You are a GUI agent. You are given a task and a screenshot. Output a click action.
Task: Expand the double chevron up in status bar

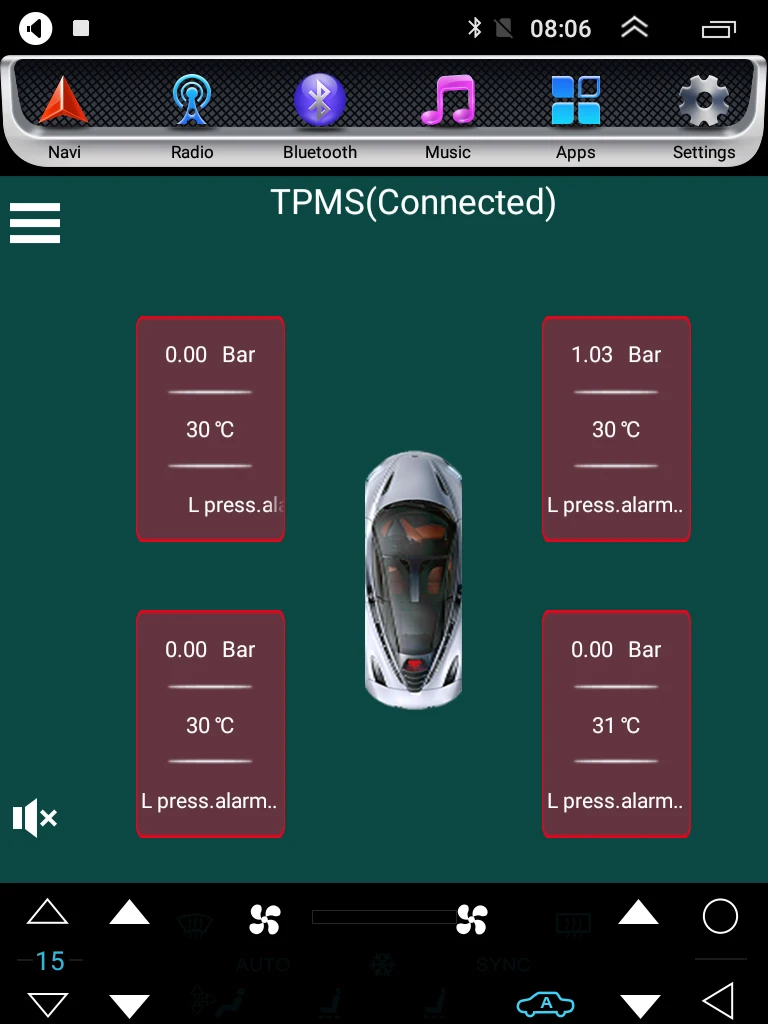pos(634,27)
